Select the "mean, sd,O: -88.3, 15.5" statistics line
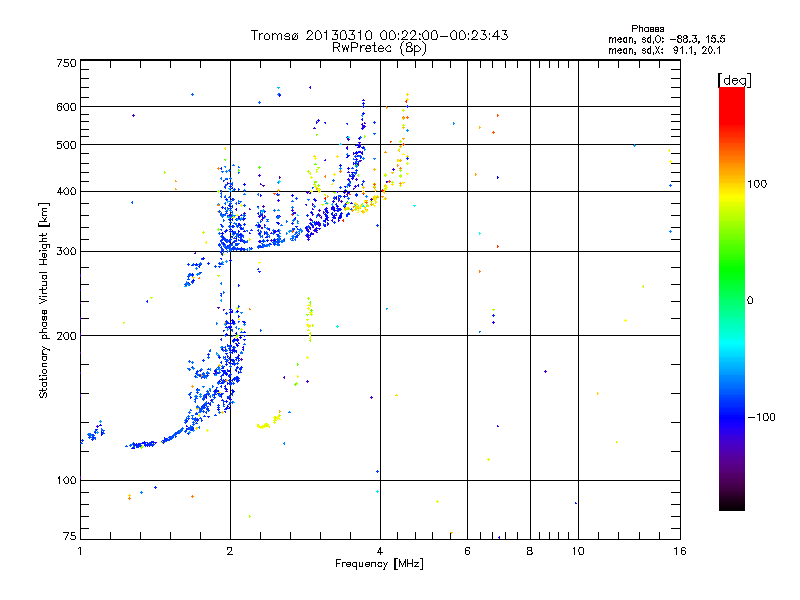Viewport: 800px width, 600px height. 666,39
